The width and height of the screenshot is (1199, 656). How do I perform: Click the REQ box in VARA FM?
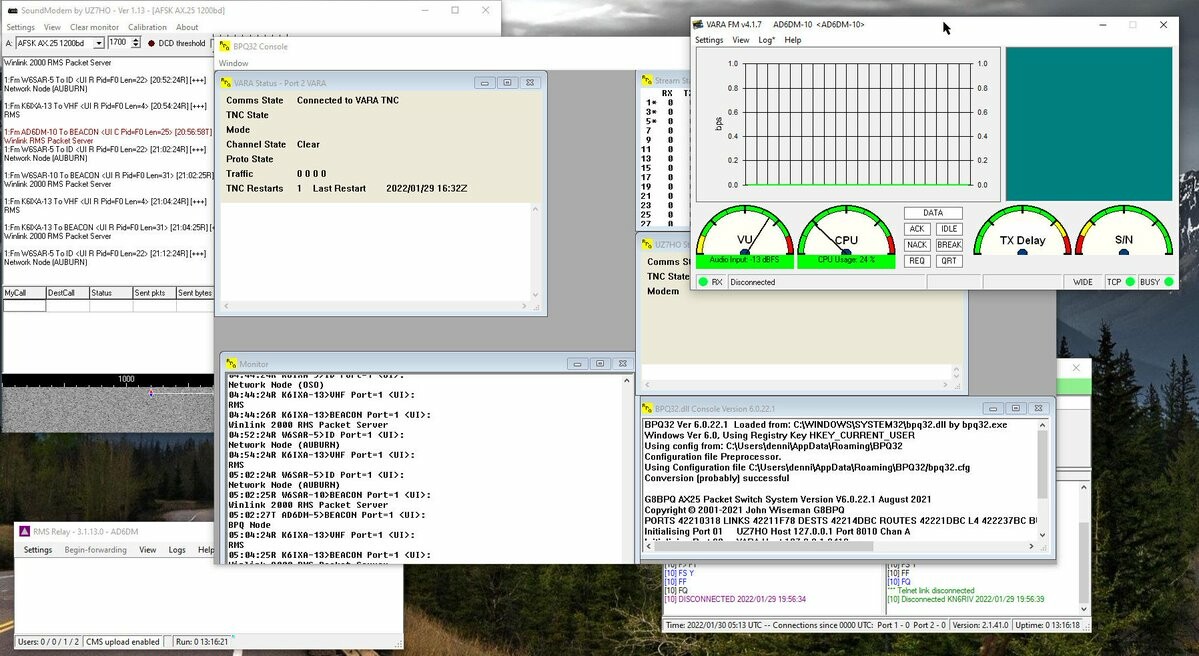[x=917, y=261]
